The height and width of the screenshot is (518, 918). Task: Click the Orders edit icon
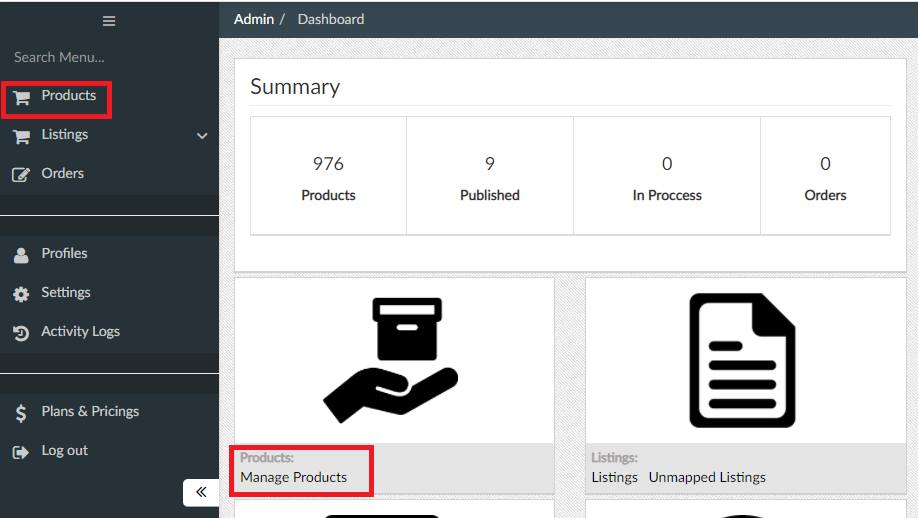click(x=21, y=174)
